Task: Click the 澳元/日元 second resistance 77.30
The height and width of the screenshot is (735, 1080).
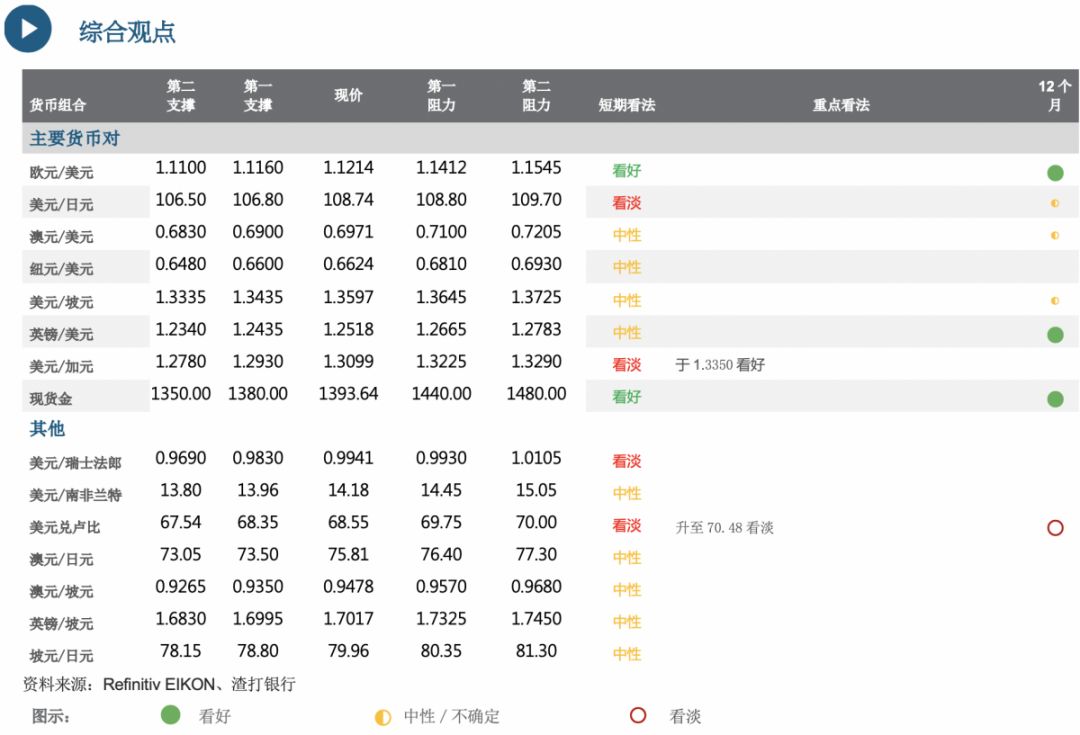Action: [536, 555]
